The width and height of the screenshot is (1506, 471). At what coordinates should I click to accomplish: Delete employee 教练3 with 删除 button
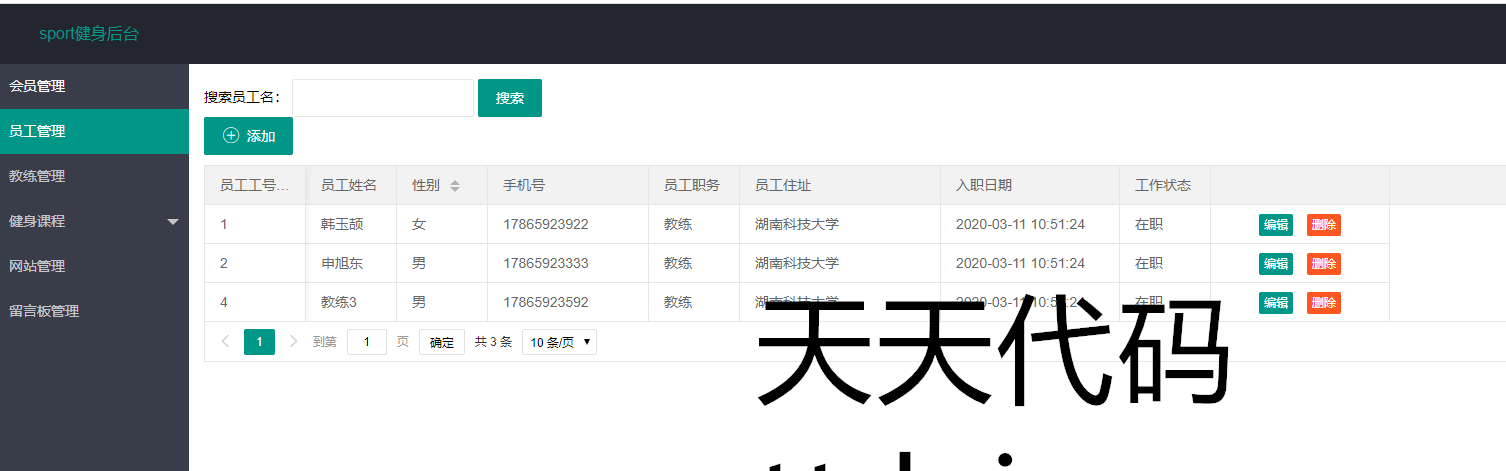point(1323,303)
